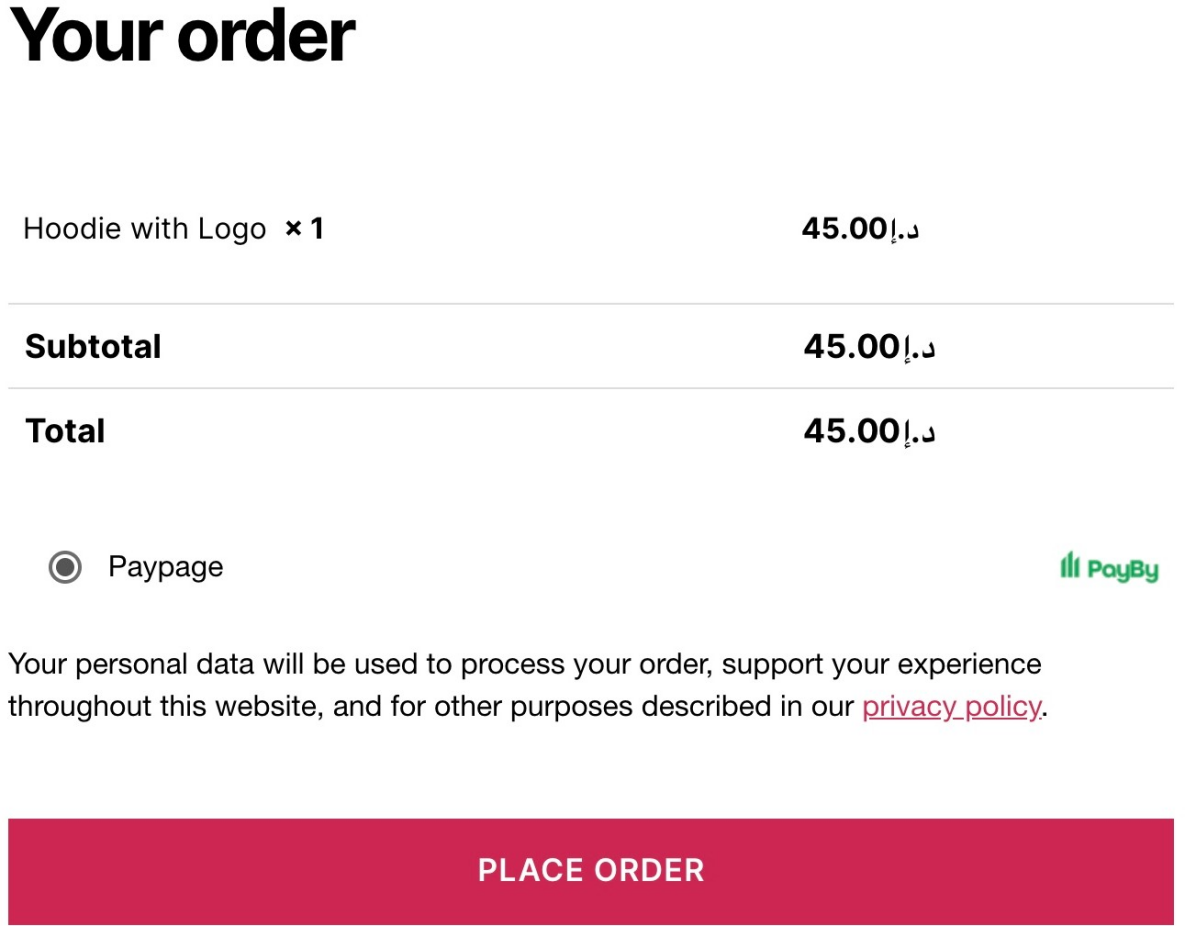Select the Paypage radio button
The image size is (1185, 926).
click(x=65, y=568)
